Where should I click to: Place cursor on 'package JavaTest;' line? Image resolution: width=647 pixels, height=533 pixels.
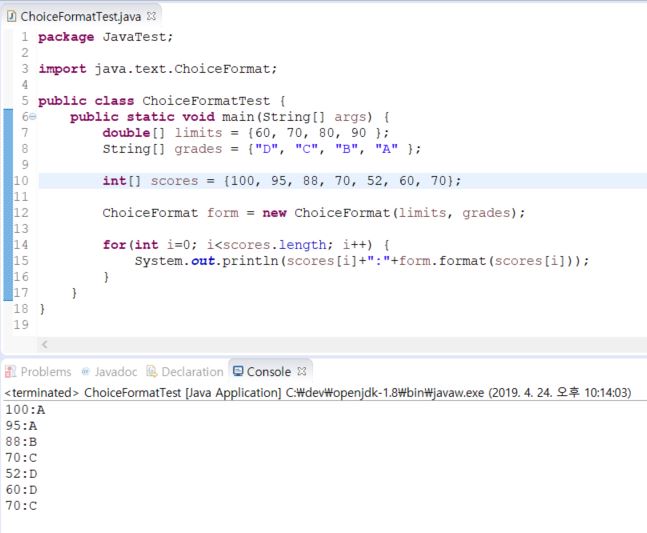click(x=106, y=37)
